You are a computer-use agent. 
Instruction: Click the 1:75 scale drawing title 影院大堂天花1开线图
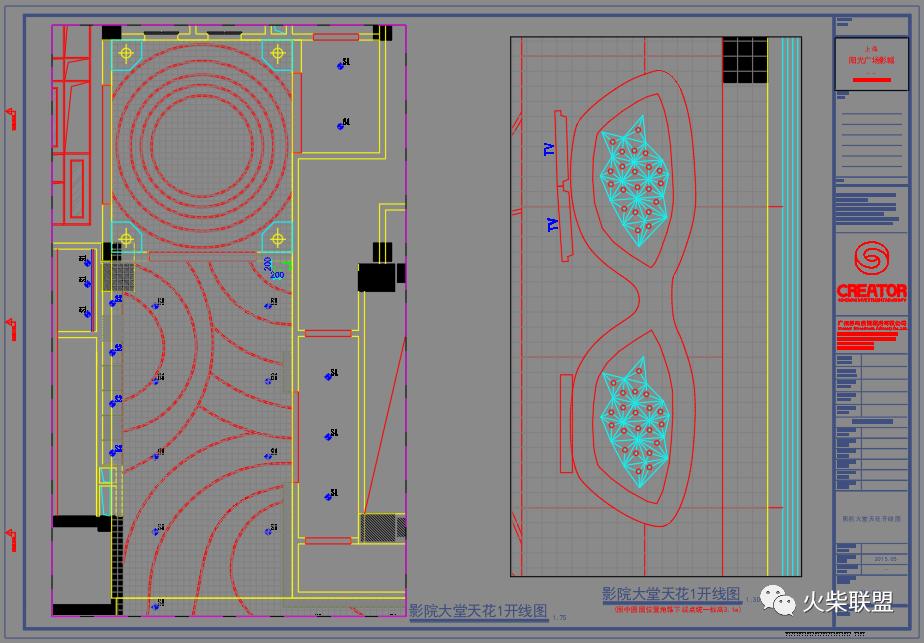(x=478, y=611)
